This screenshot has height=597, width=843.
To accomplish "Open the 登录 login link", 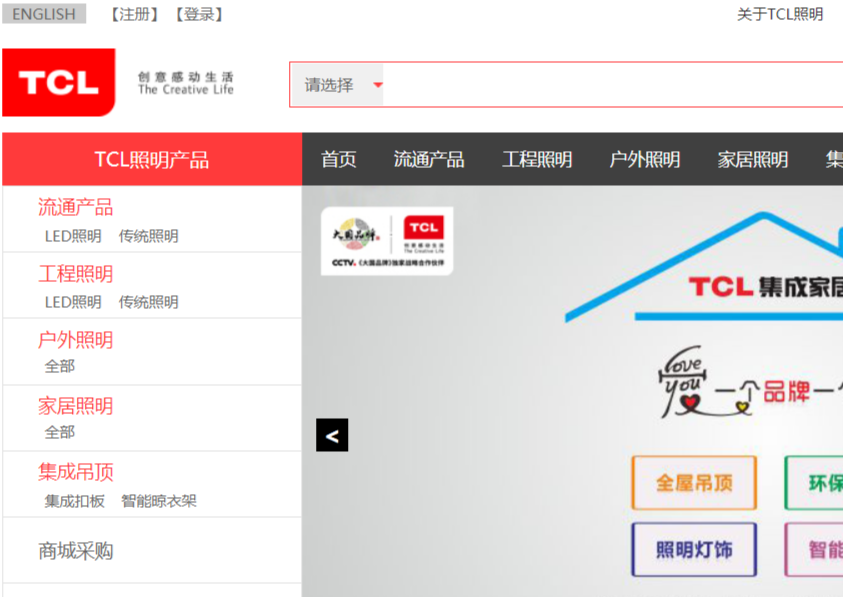I will coord(199,14).
